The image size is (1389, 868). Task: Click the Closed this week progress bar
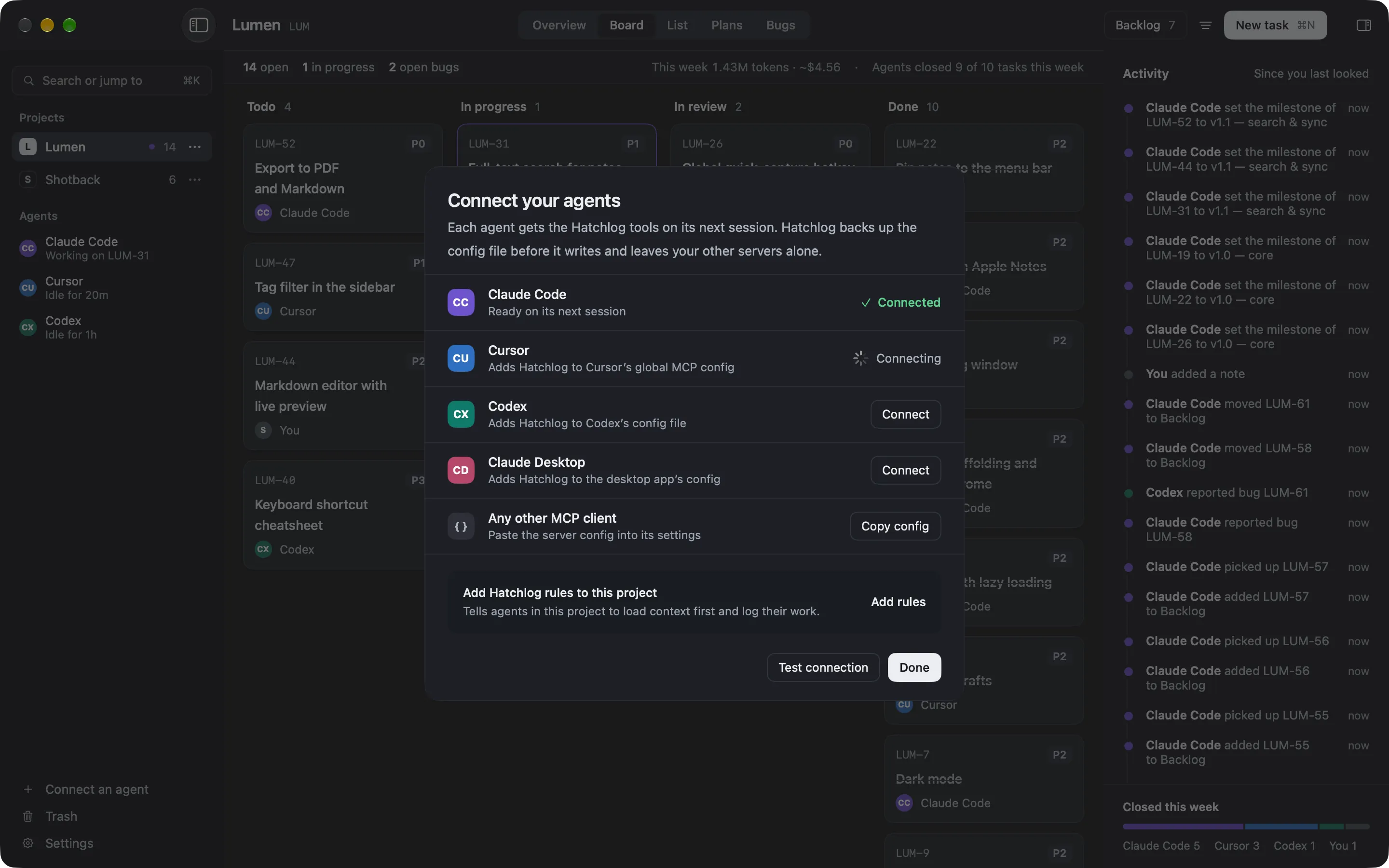[1245, 827]
